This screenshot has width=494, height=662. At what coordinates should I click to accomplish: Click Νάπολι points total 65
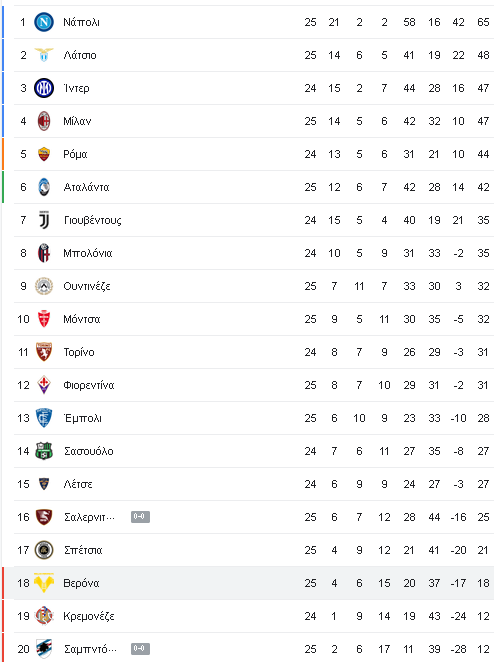(x=483, y=22)
